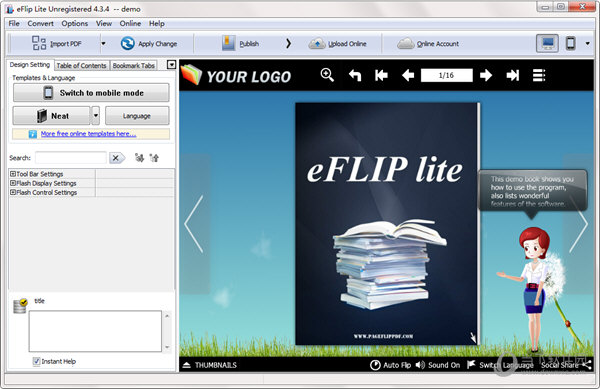
Task: Toggle Auto Flip at the bottom bar
Action: tap(390, 365)
